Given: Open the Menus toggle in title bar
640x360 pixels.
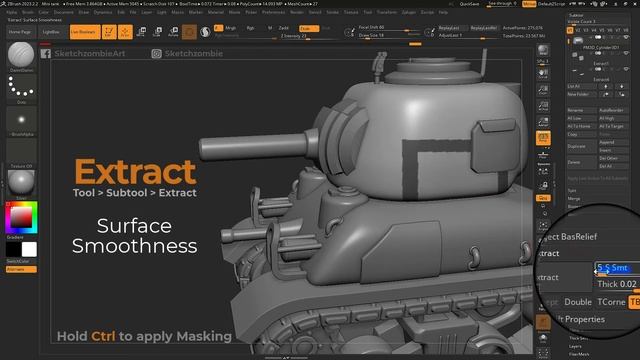Looking at the screenshot, I should [x=529, y=4].
